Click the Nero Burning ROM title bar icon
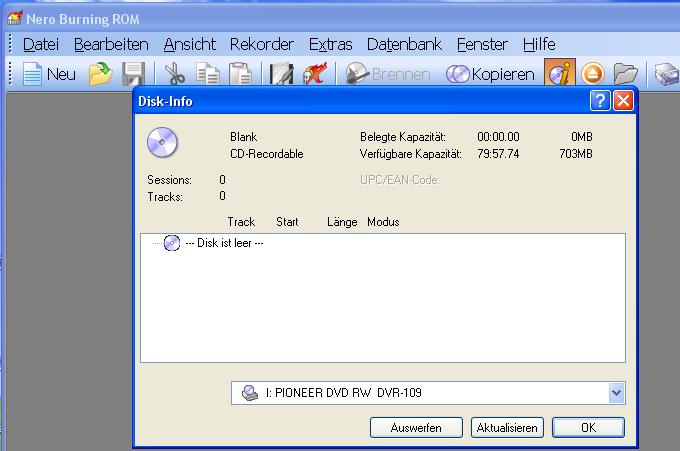This screenshot has width=680, height=451. point(14,18)
